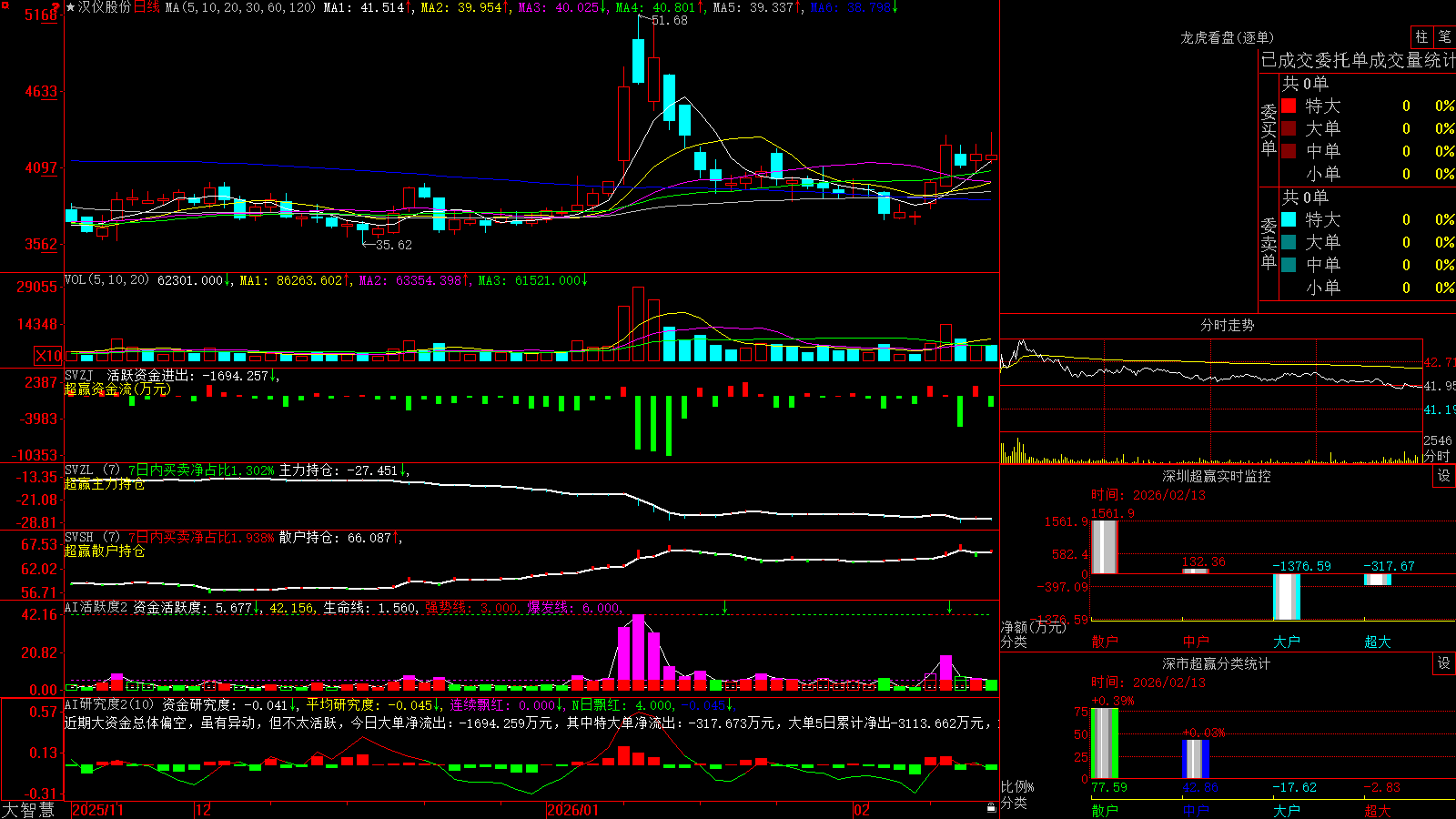1456x819 pixels.
Task: Click the 时间: 2026/02/13 text in 实时监控
Action: click(x=1148, y=495)
